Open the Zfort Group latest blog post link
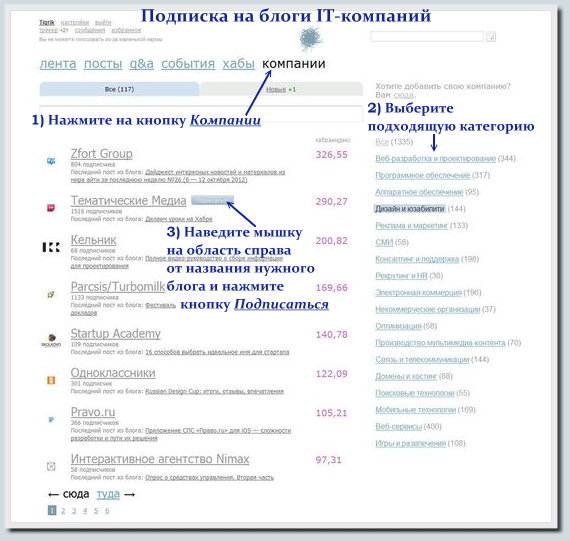Viewport: 570px width, 541px height. pyautogui.click(x=178, y=176)
